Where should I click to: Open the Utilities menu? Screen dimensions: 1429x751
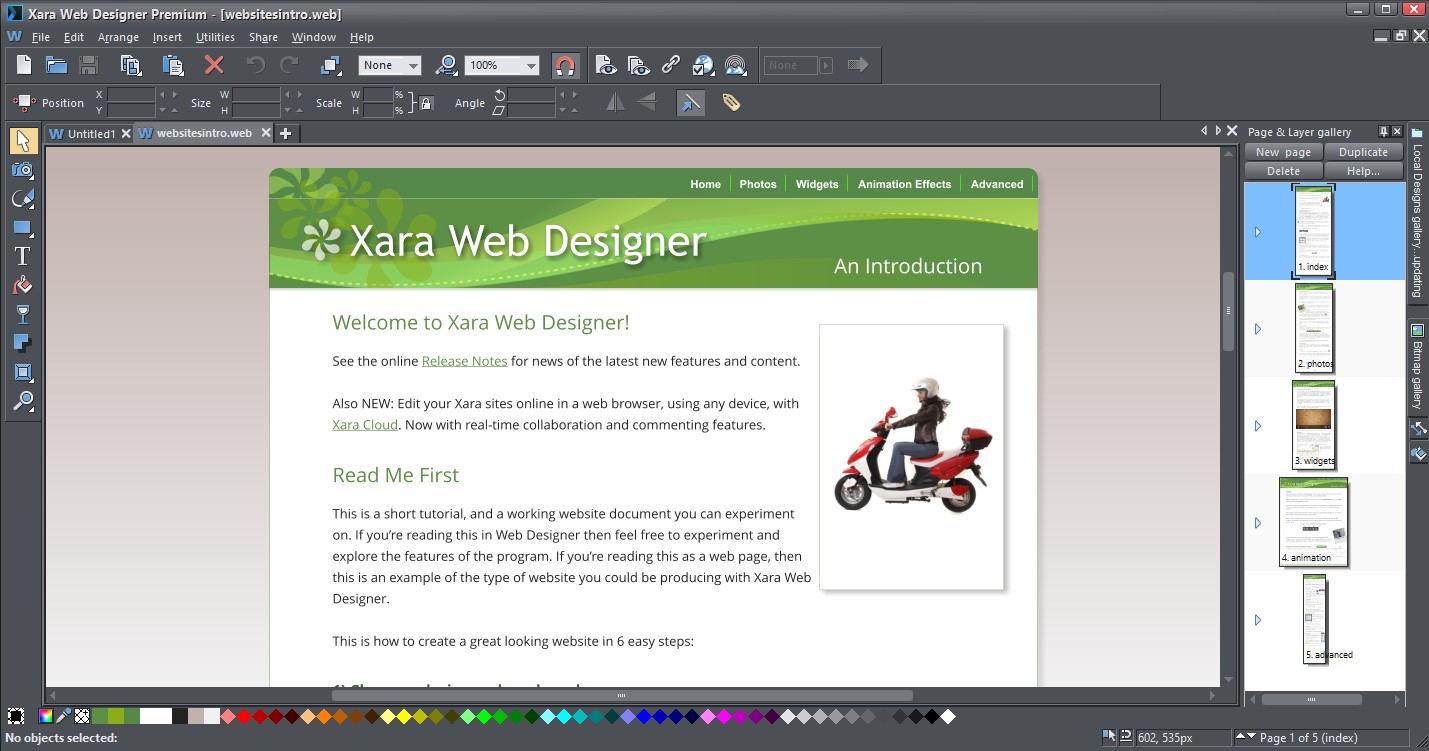pos(215,37)
